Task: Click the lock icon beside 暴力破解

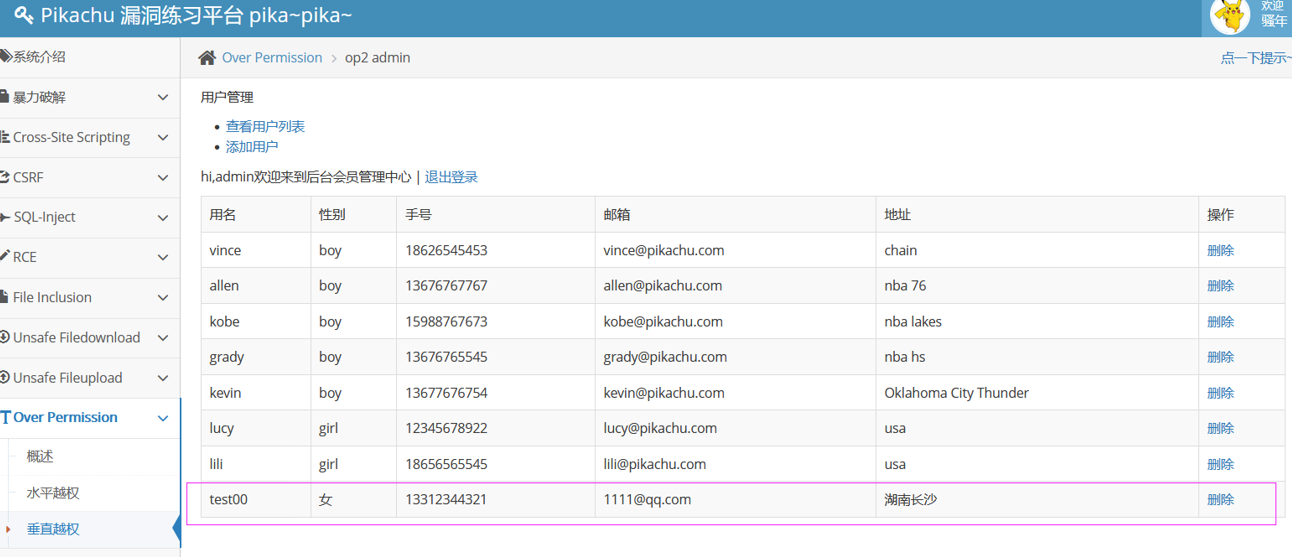Action: click(x=5, y=98)
